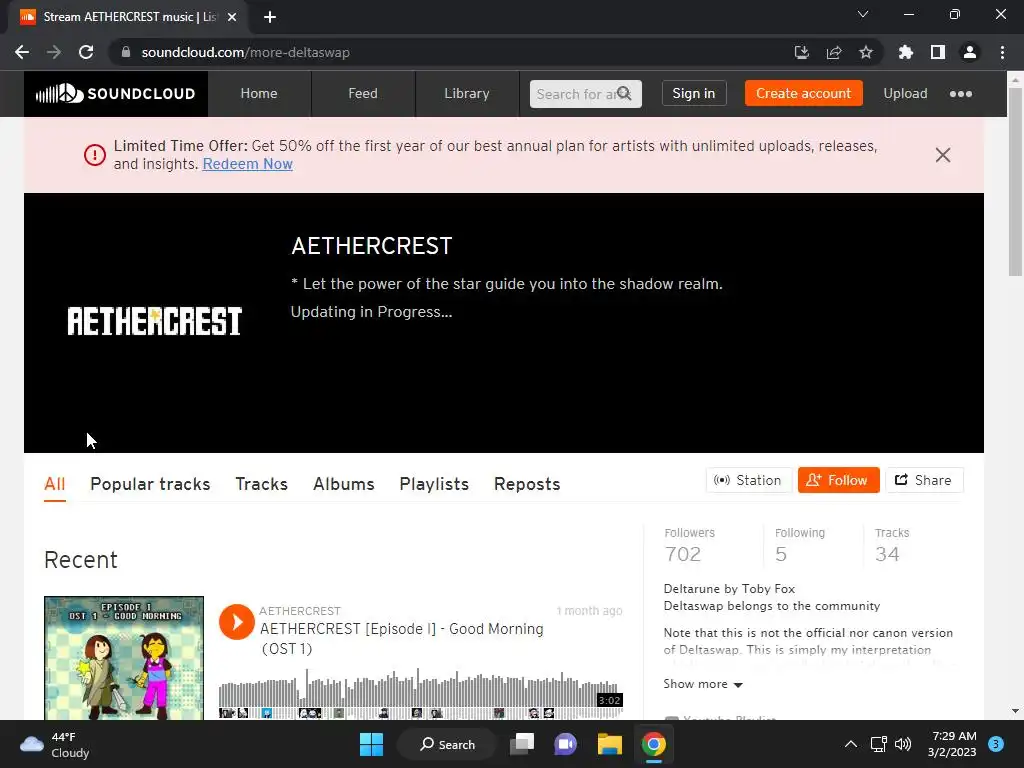Image resolution: width=1024 pixels, height=768 pixels.
Task: Open the Chrome extensions puzzle icon
Action: (x=906, y=52)
